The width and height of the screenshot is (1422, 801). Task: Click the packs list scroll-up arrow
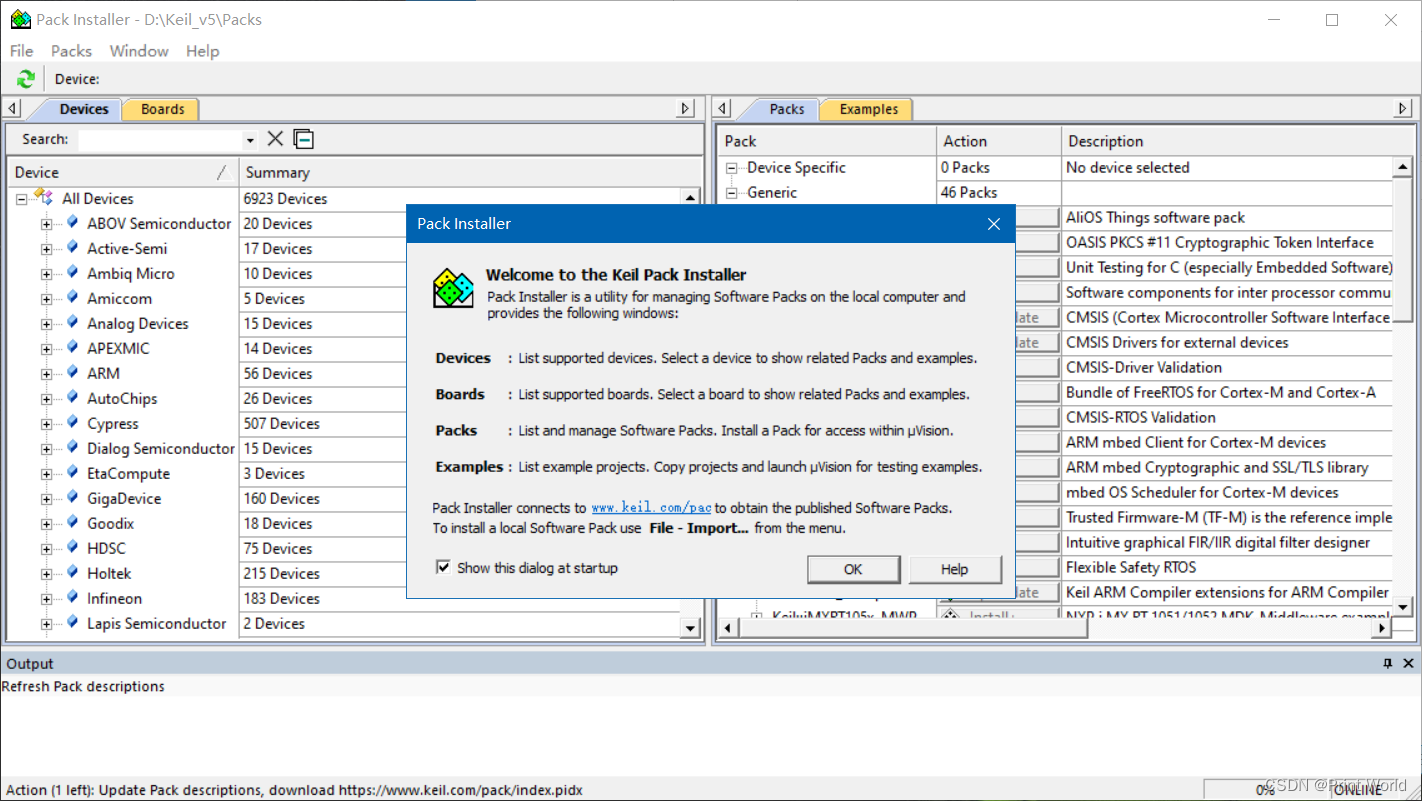[1403, 166]
